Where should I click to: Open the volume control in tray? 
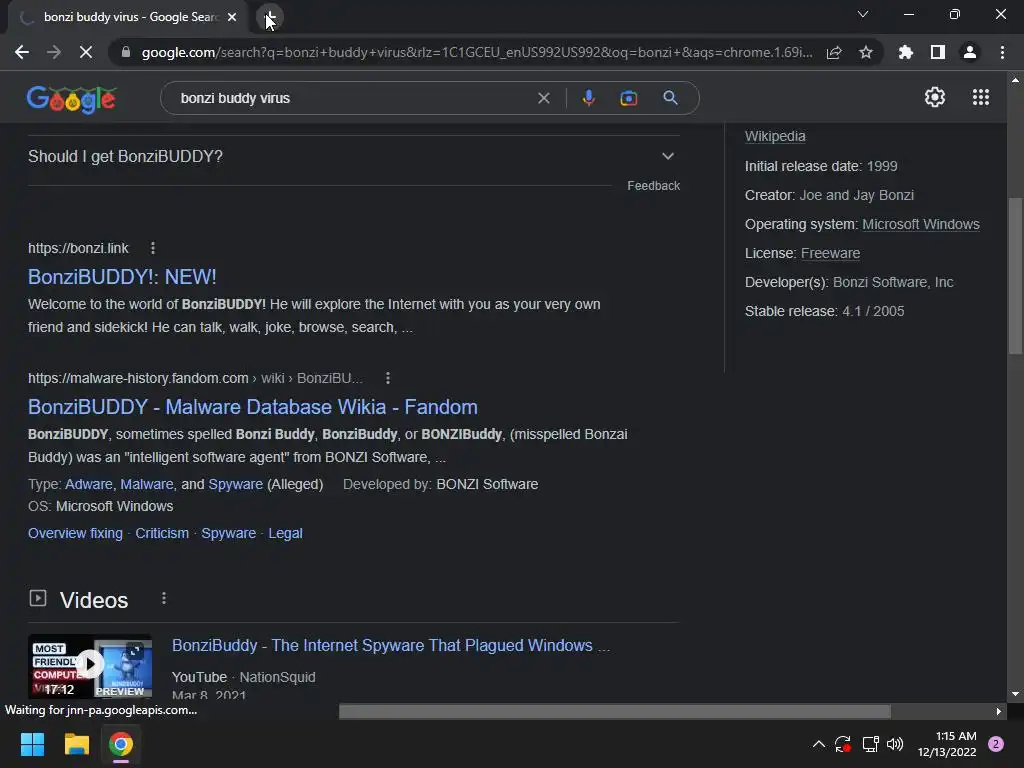pos(895,744)
